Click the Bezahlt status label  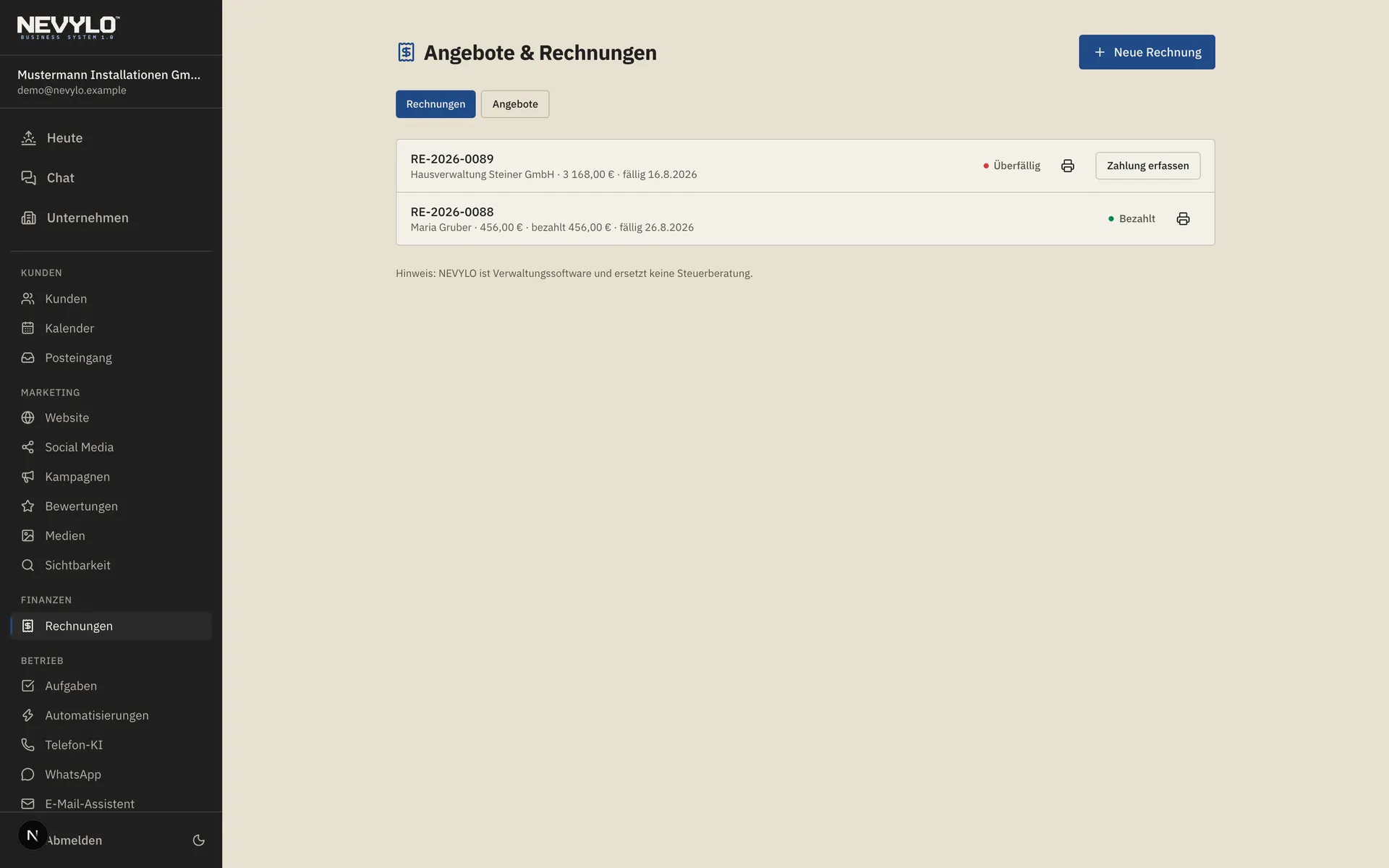click(x=1131, y=218)
